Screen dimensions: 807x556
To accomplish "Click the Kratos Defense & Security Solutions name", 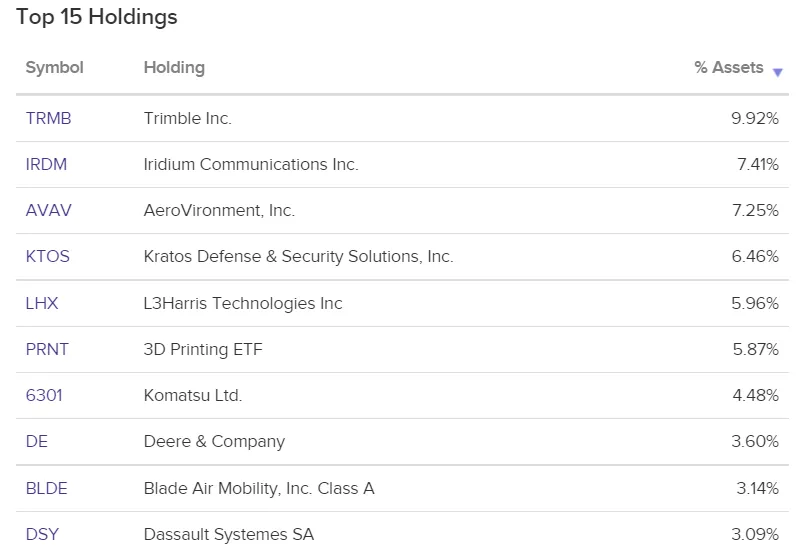I will coord(299,256).
